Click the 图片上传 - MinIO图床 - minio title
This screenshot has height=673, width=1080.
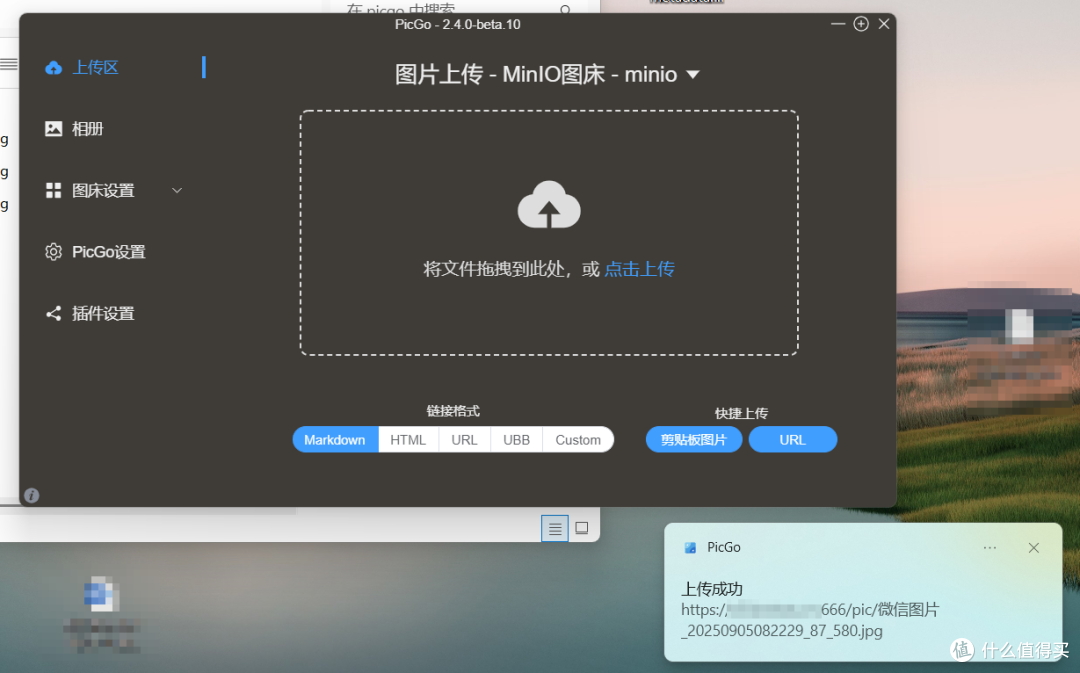point(536,74)
